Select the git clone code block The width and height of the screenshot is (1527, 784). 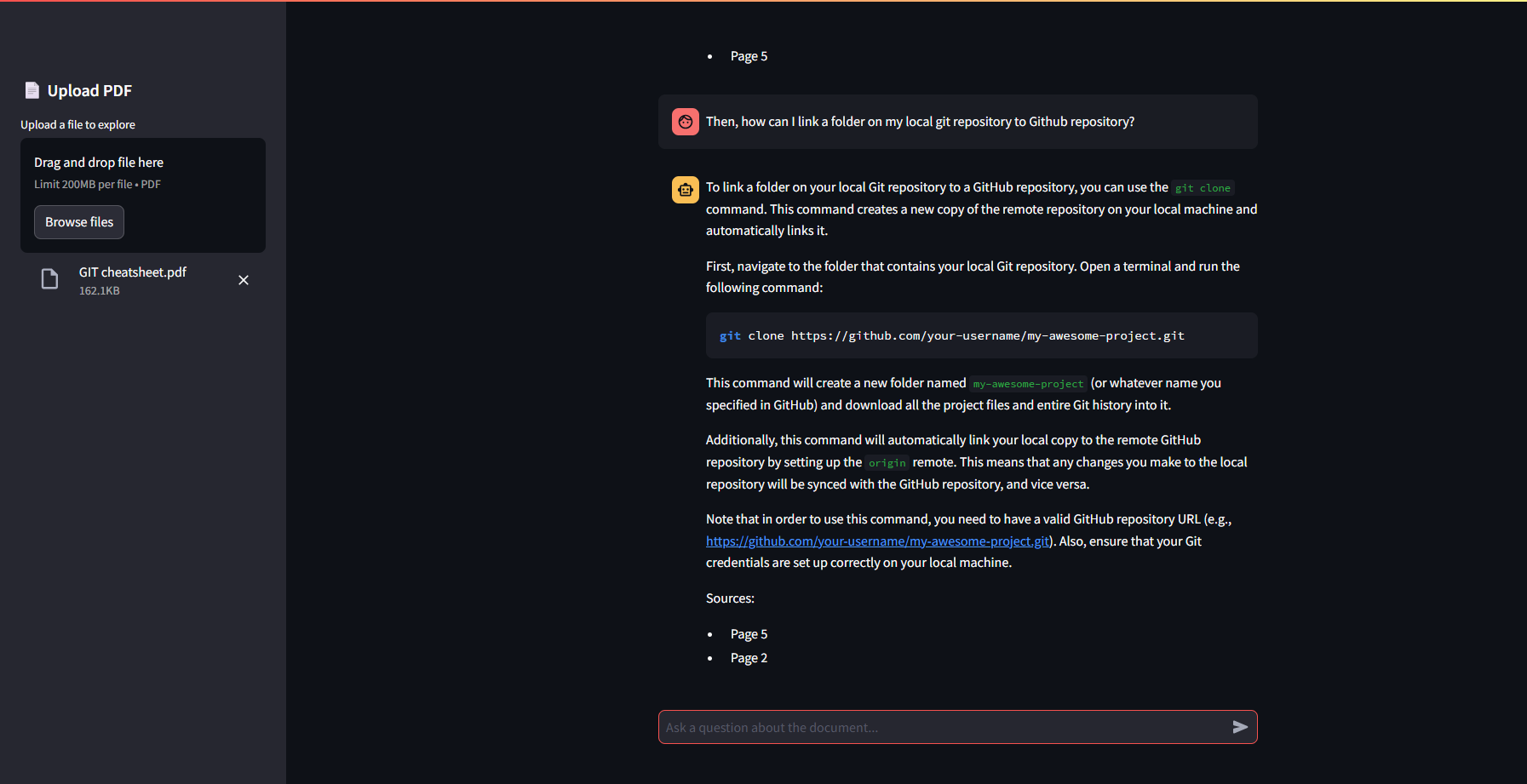(x=981, y=335)
